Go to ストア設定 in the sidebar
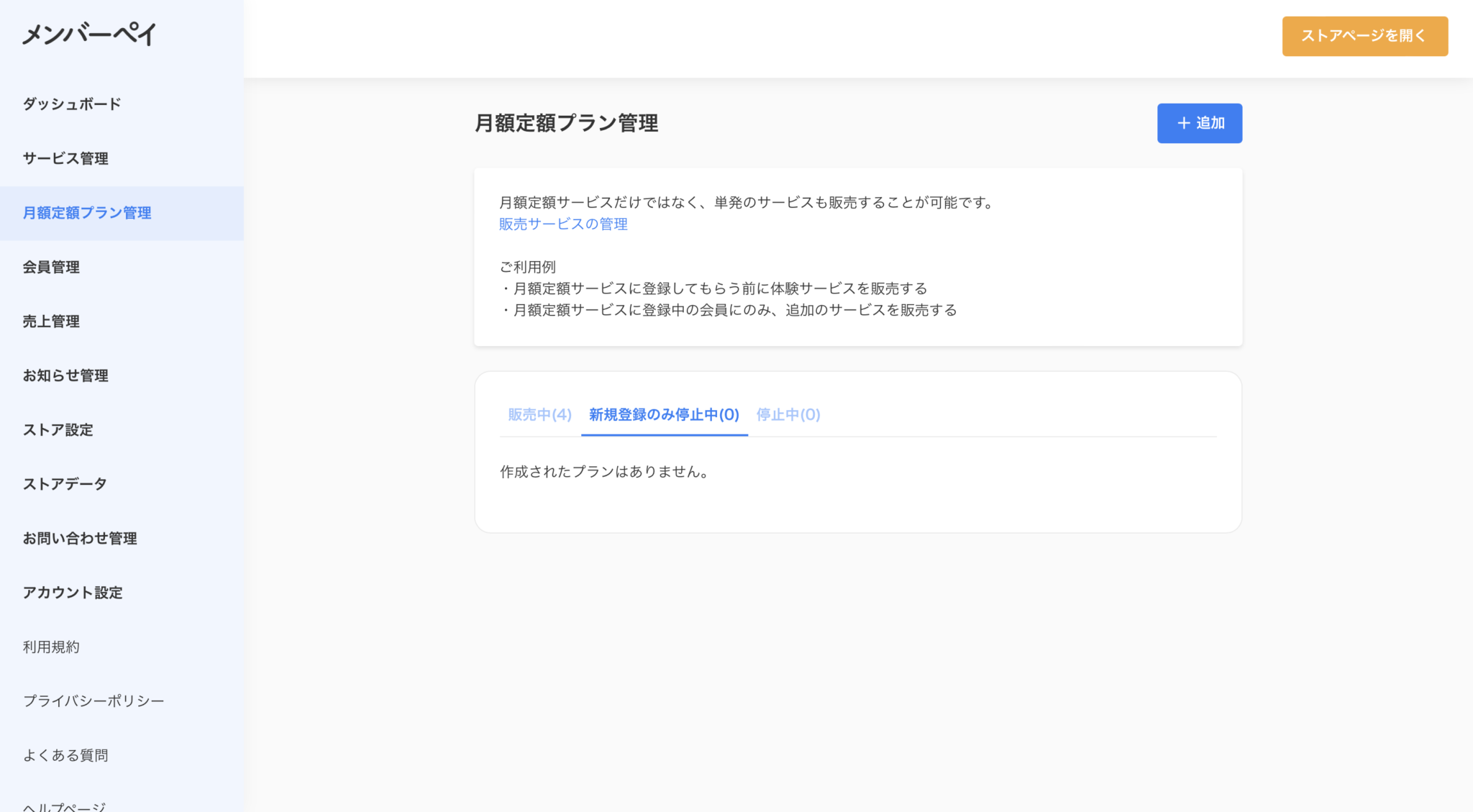Image resolution: width=1473 pixels, height=812 pixels. [58, 430]
